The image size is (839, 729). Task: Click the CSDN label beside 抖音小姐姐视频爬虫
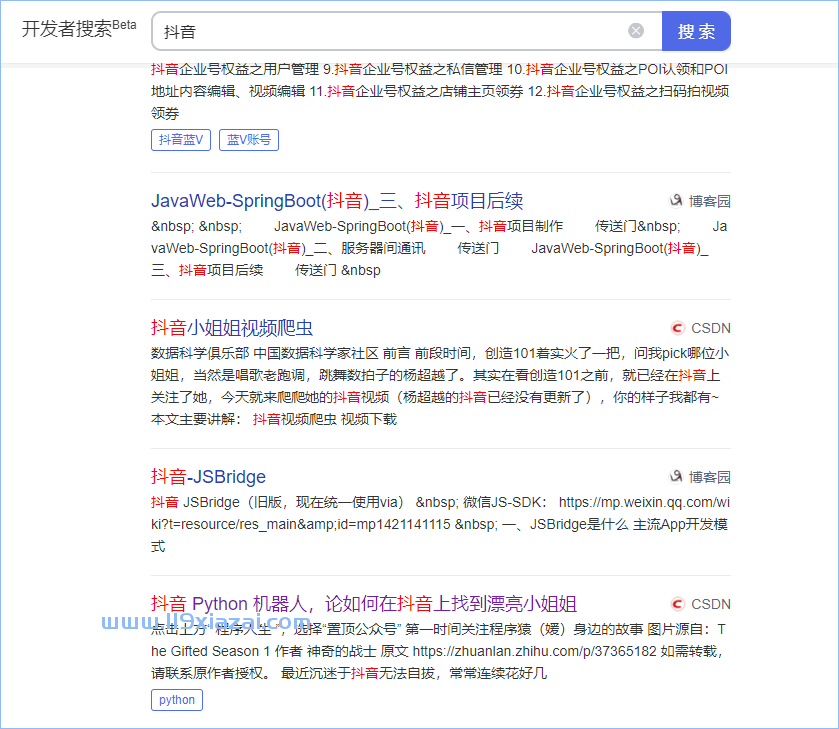pos(711,328)
